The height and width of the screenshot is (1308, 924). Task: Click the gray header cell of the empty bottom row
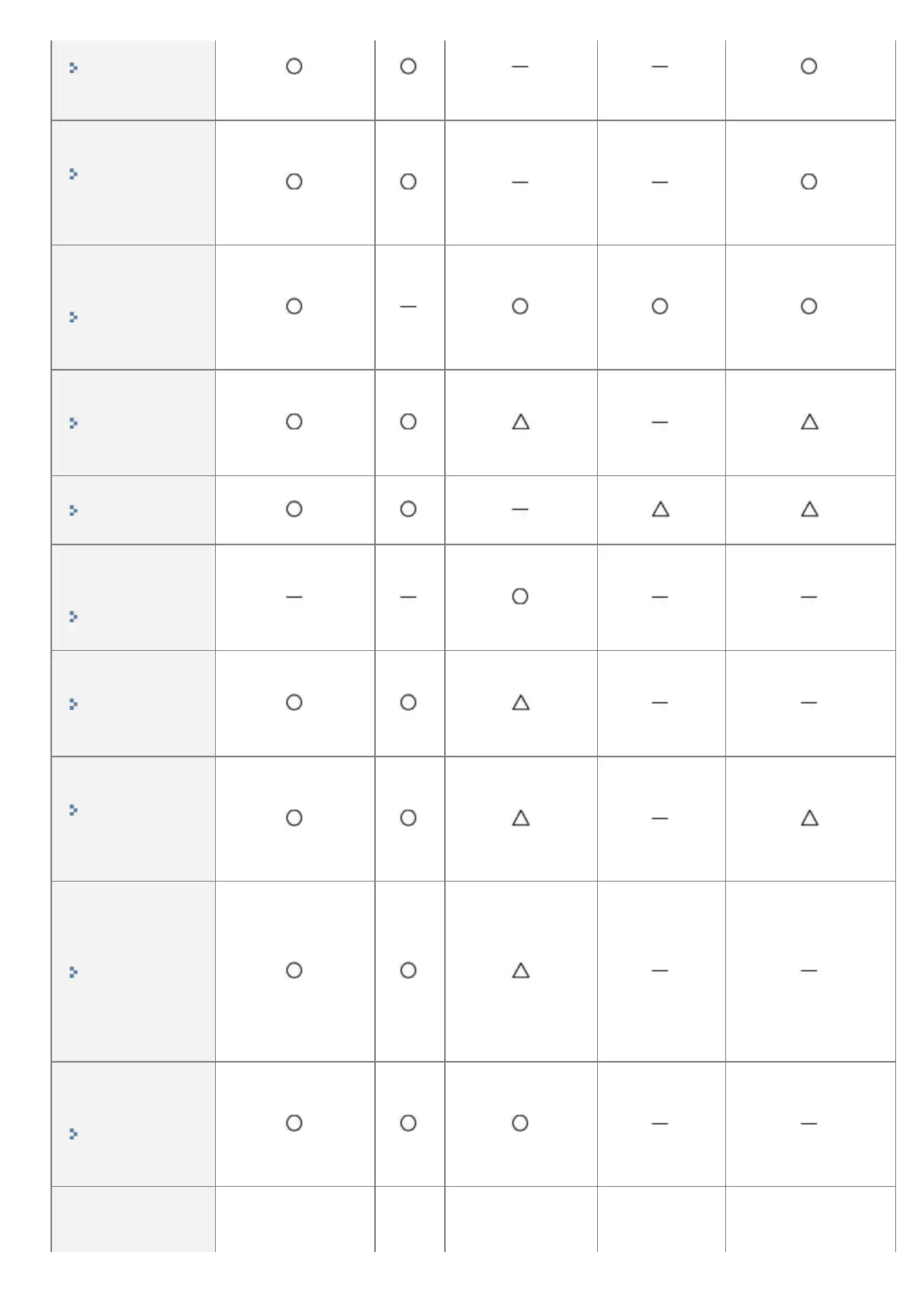coord(133,1218)
